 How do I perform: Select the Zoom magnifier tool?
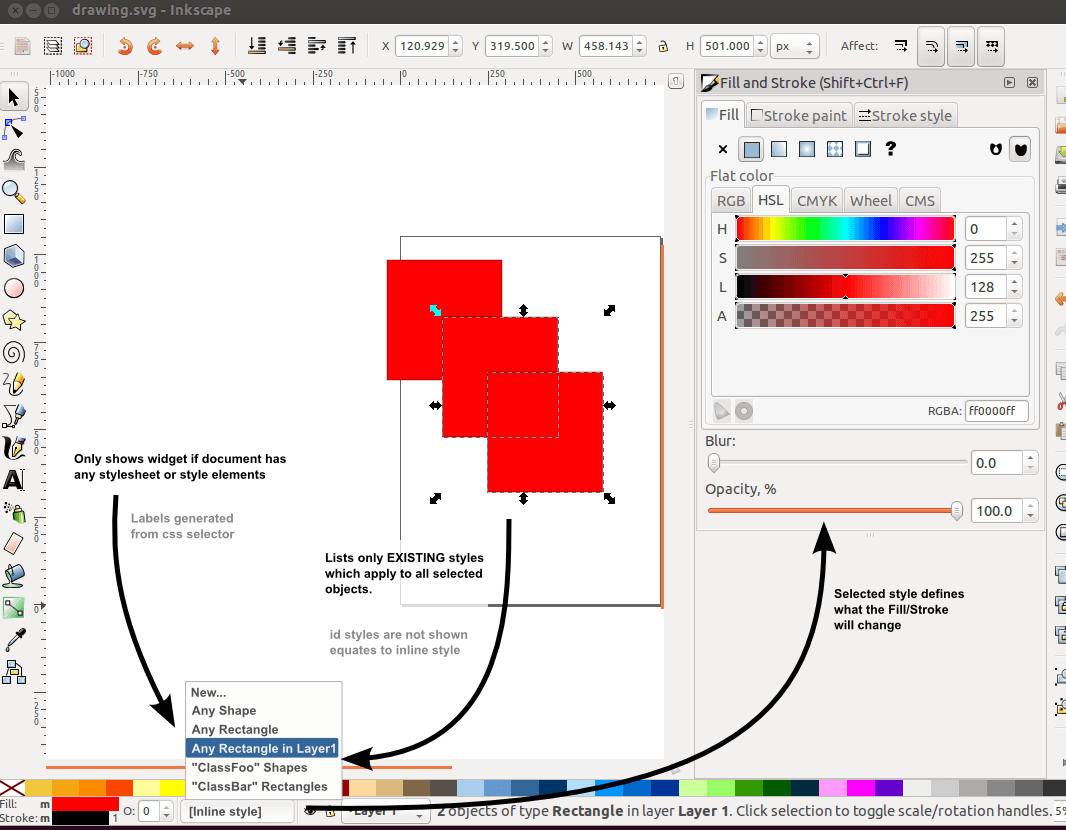(x=14, y=191)
